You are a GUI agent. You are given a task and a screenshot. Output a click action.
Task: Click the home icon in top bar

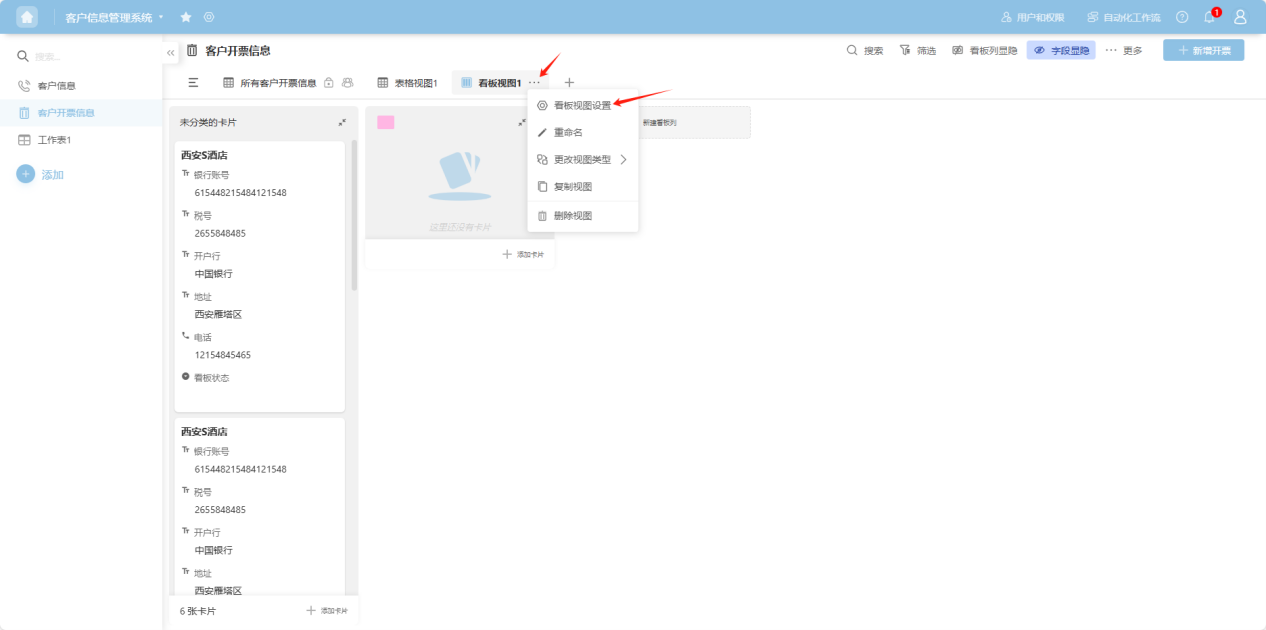pyautogui.click(x=27, y=17)
